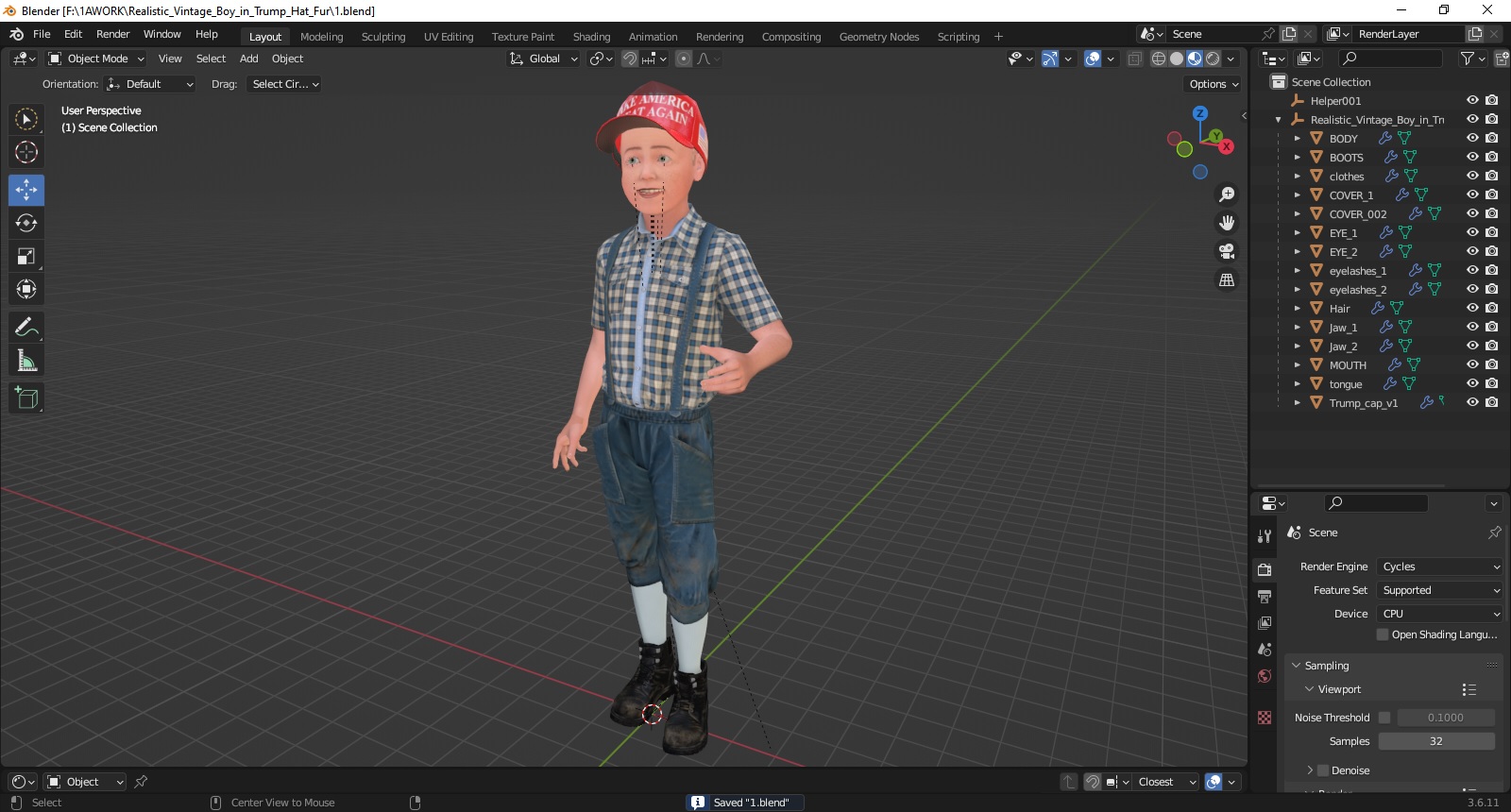Select the Select Box tool

coord(26,119)
